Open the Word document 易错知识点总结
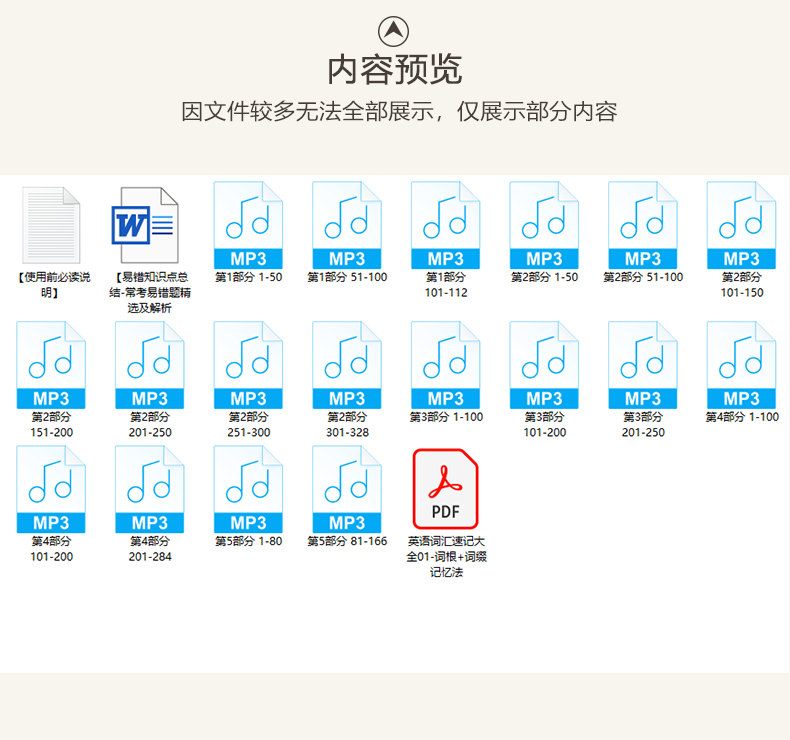 point(145,225)
